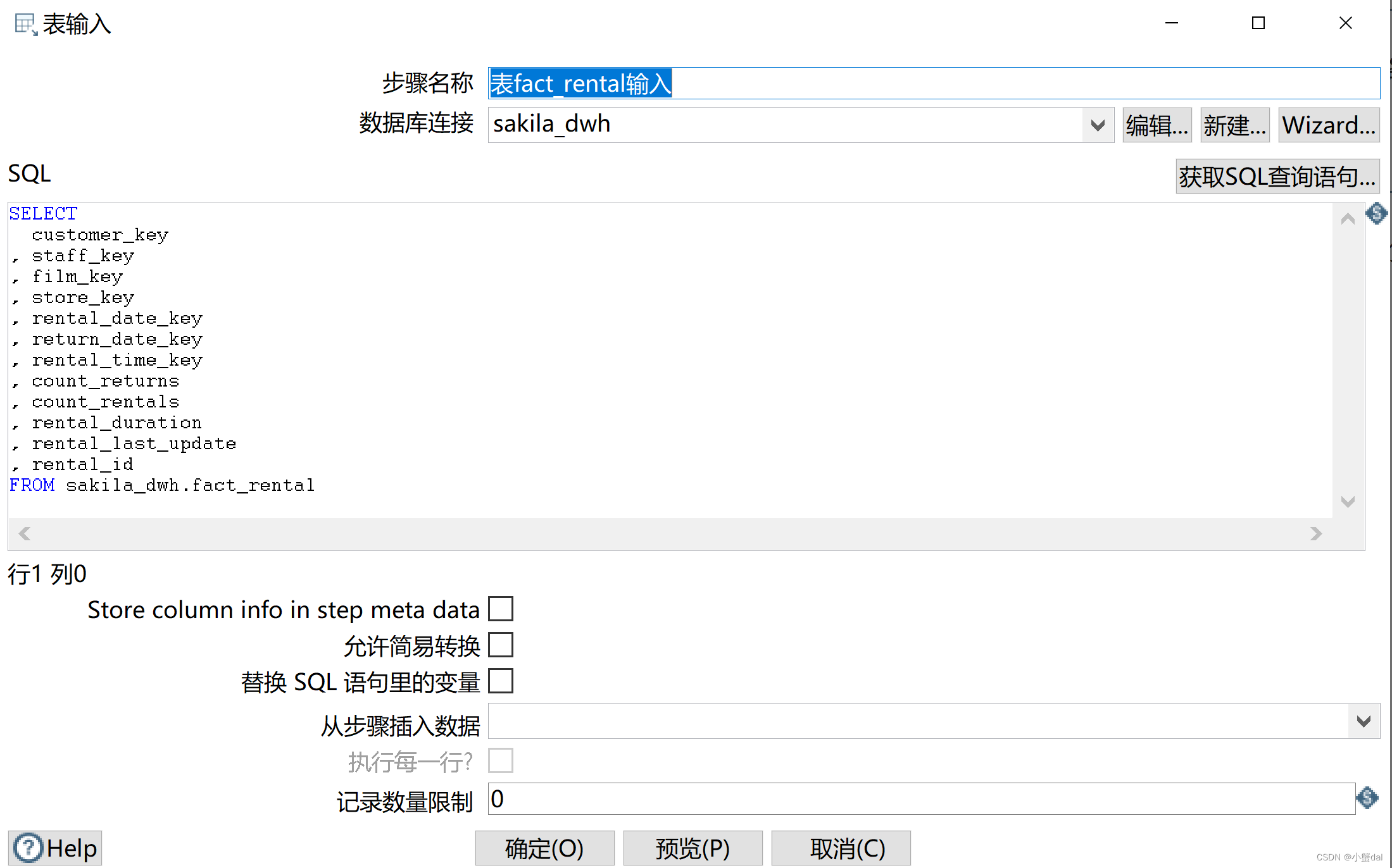This screenshot has height=868, width=1392.
Task: Click the horizontal scroll left arrow
Action: [x=25, y=533]
